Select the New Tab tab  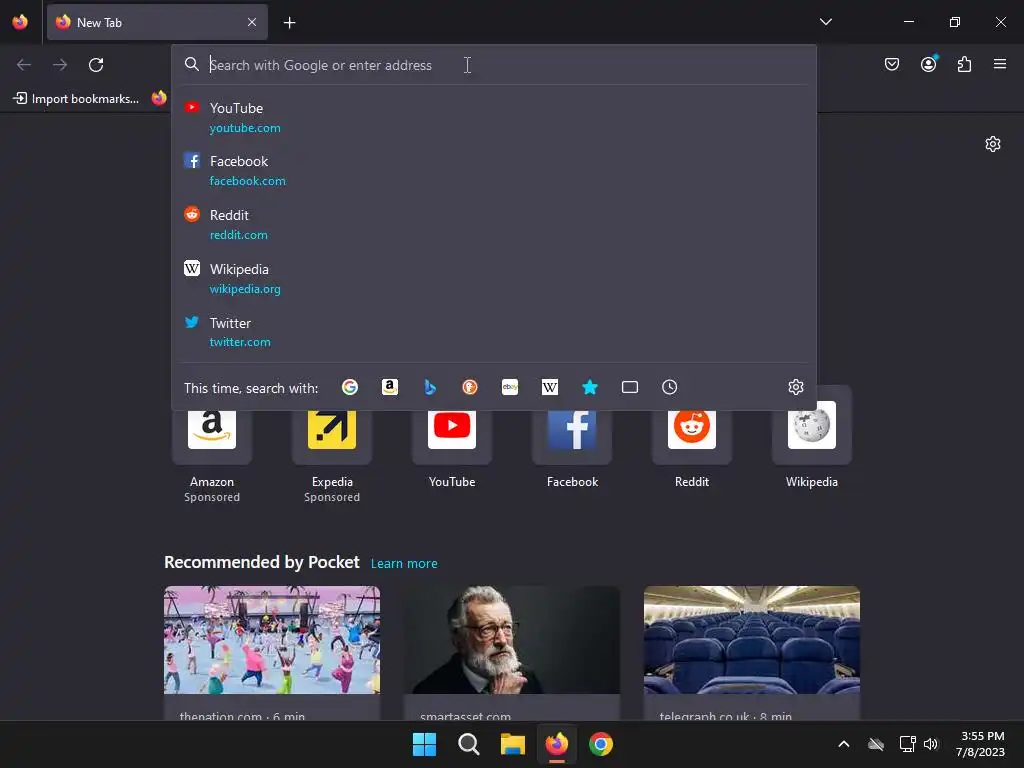[157, 22]
